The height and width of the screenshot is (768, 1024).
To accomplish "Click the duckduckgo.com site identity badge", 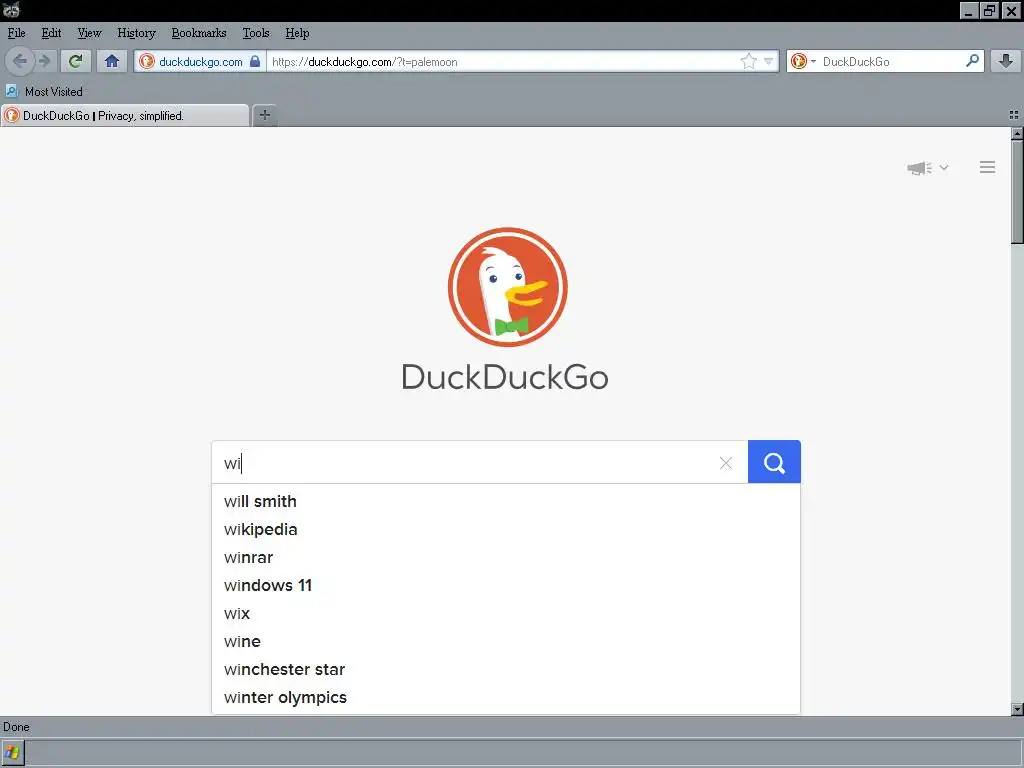I will pos(200,61).
